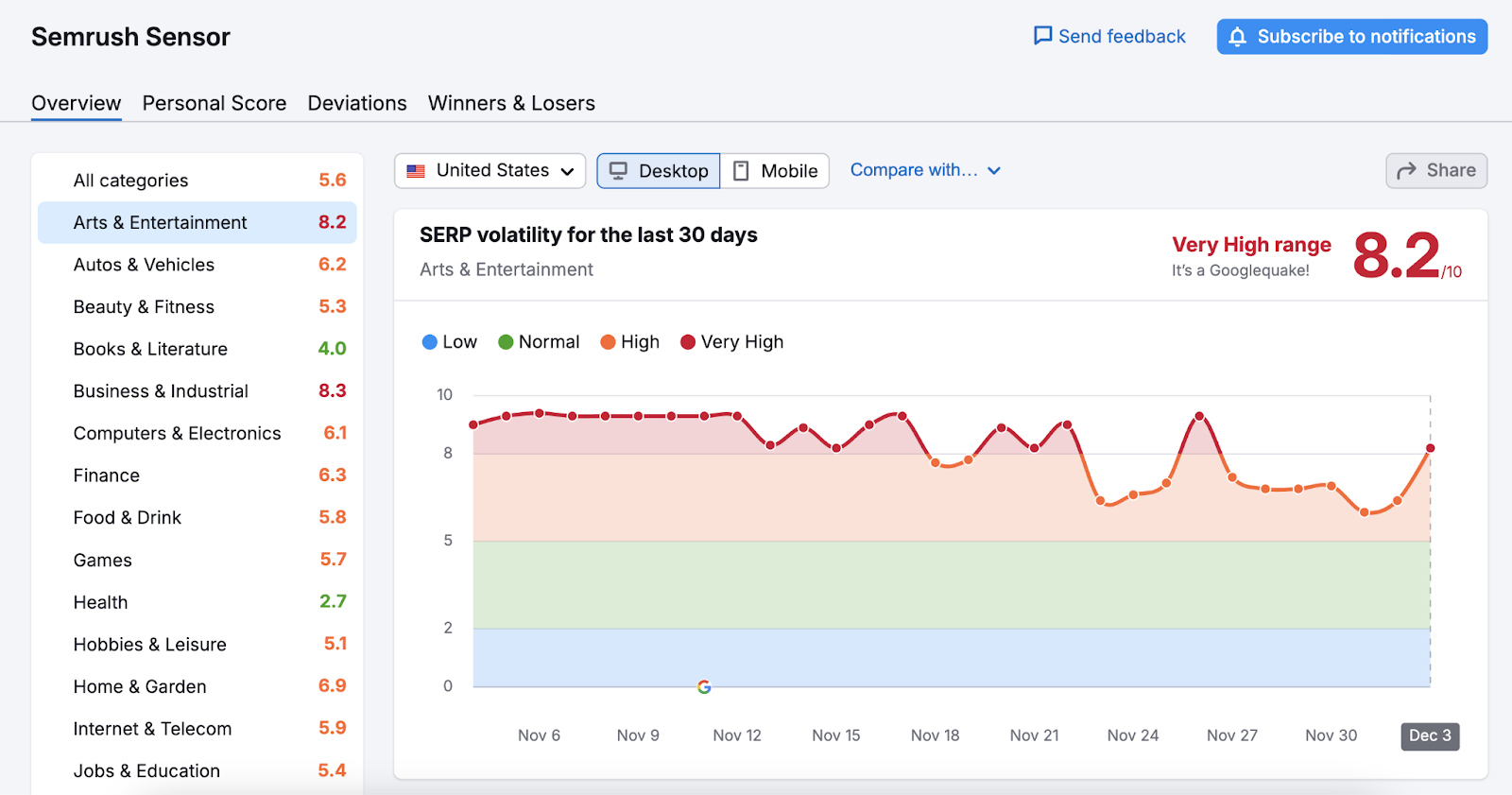1512x795 pixels.
Task: Toggle the High legend color dot
Action: pyautogui.click(x=608, y=342)
